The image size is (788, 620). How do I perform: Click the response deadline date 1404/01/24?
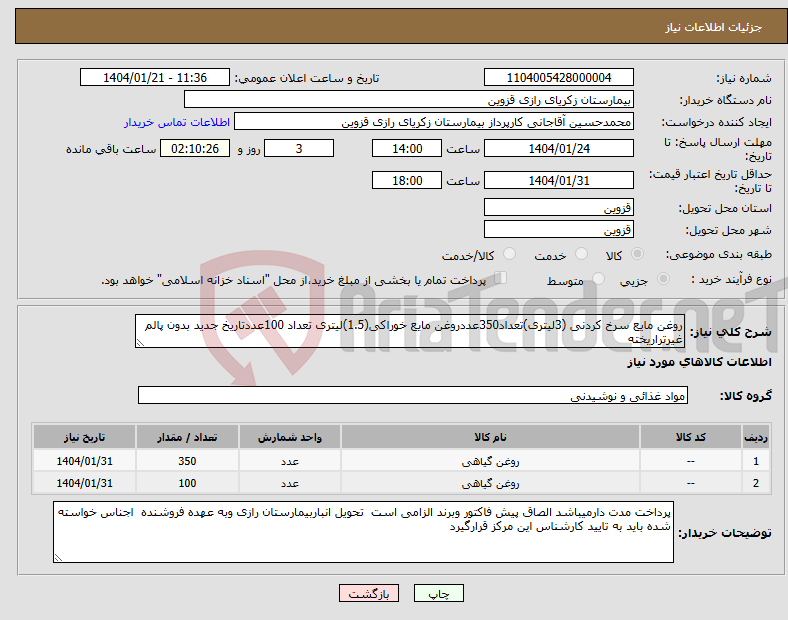pyautogui.click(x=558, y=148)
